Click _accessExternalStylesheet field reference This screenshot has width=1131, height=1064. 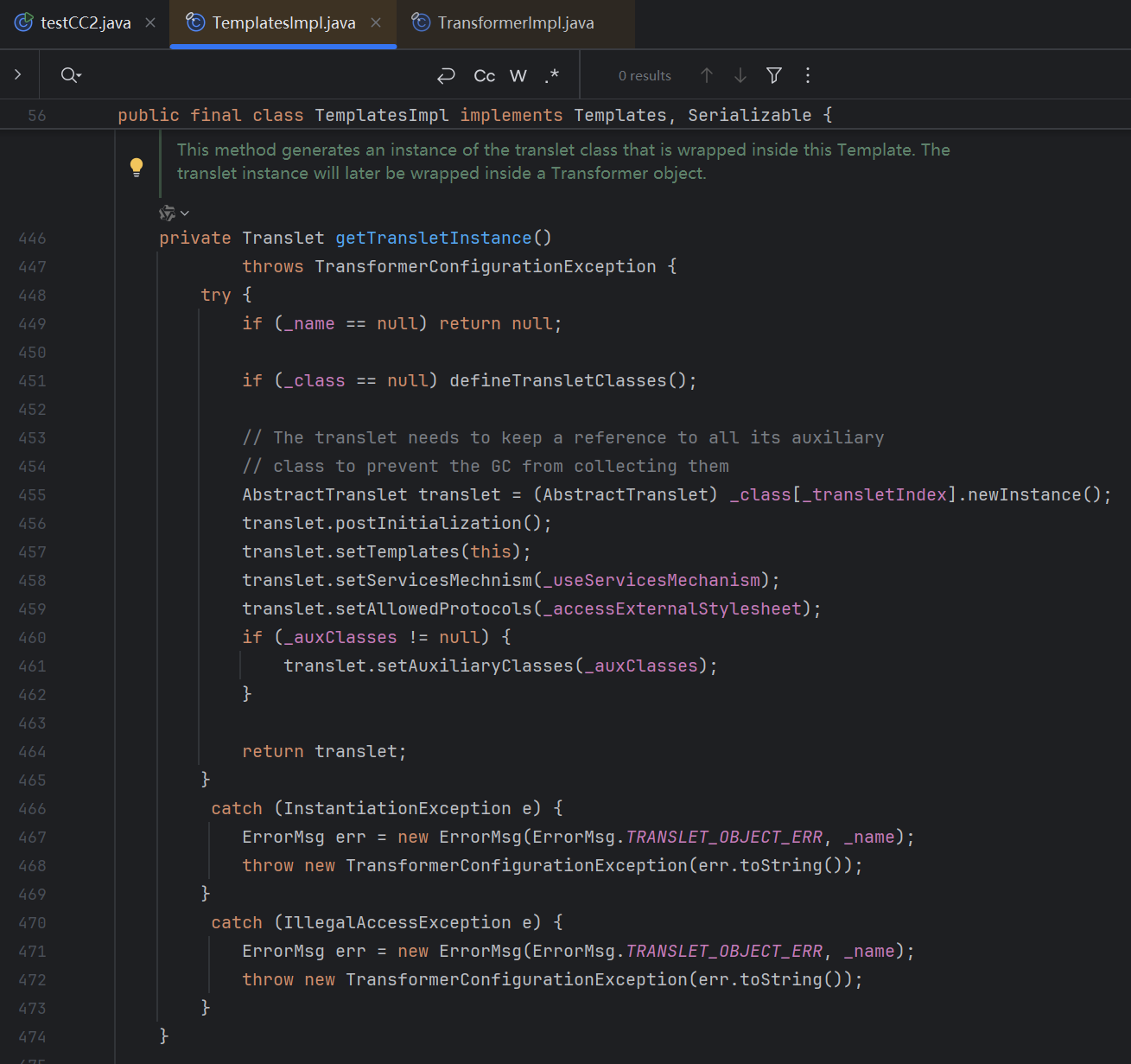pos(672,608)
